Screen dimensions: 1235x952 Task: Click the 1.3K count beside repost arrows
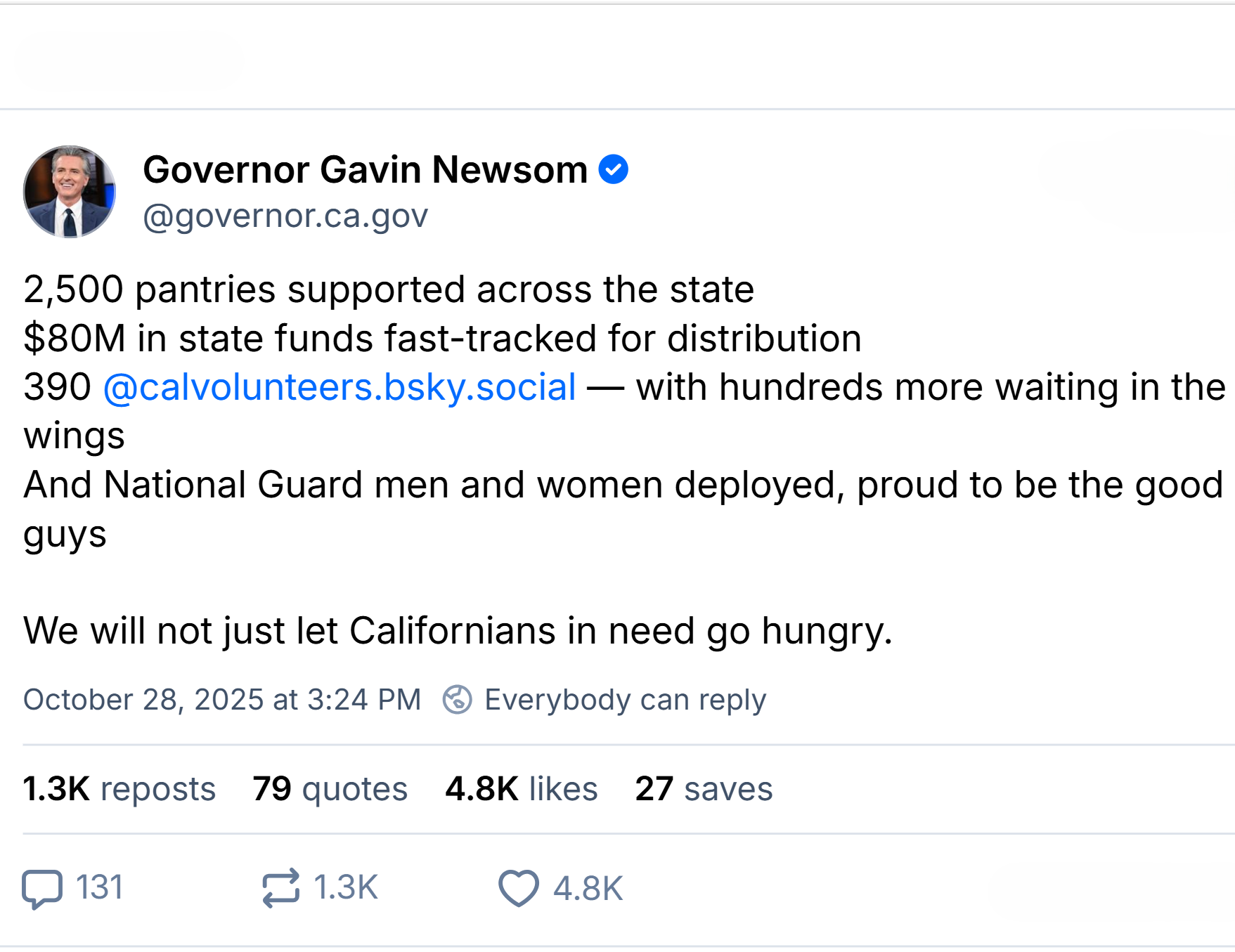[346, 887]
